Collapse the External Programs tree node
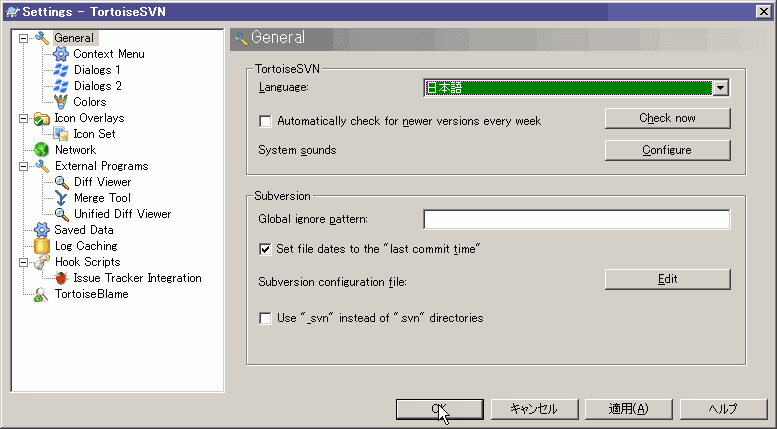The width and height of the screenshot is (777, 429). (x=23, y=166)
